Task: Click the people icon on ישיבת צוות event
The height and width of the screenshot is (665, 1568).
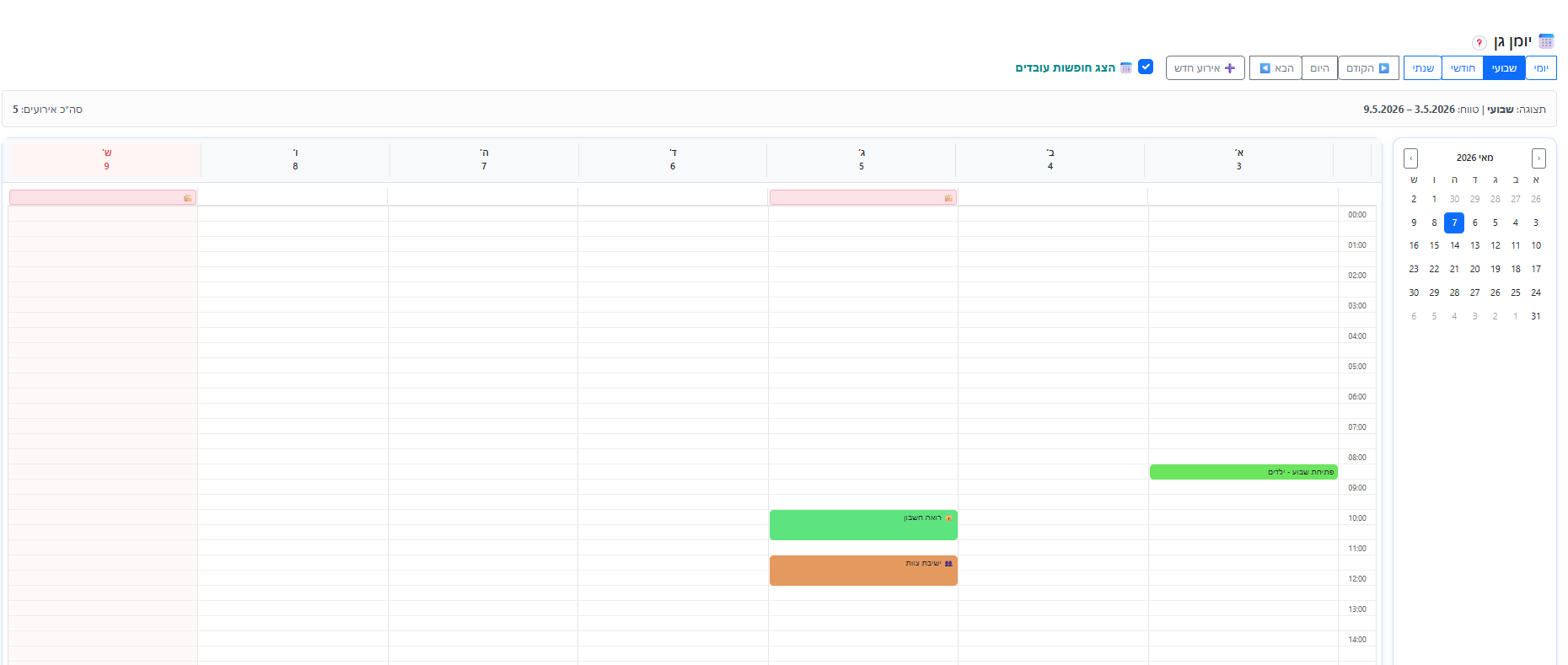Action: tap(948, 563)
